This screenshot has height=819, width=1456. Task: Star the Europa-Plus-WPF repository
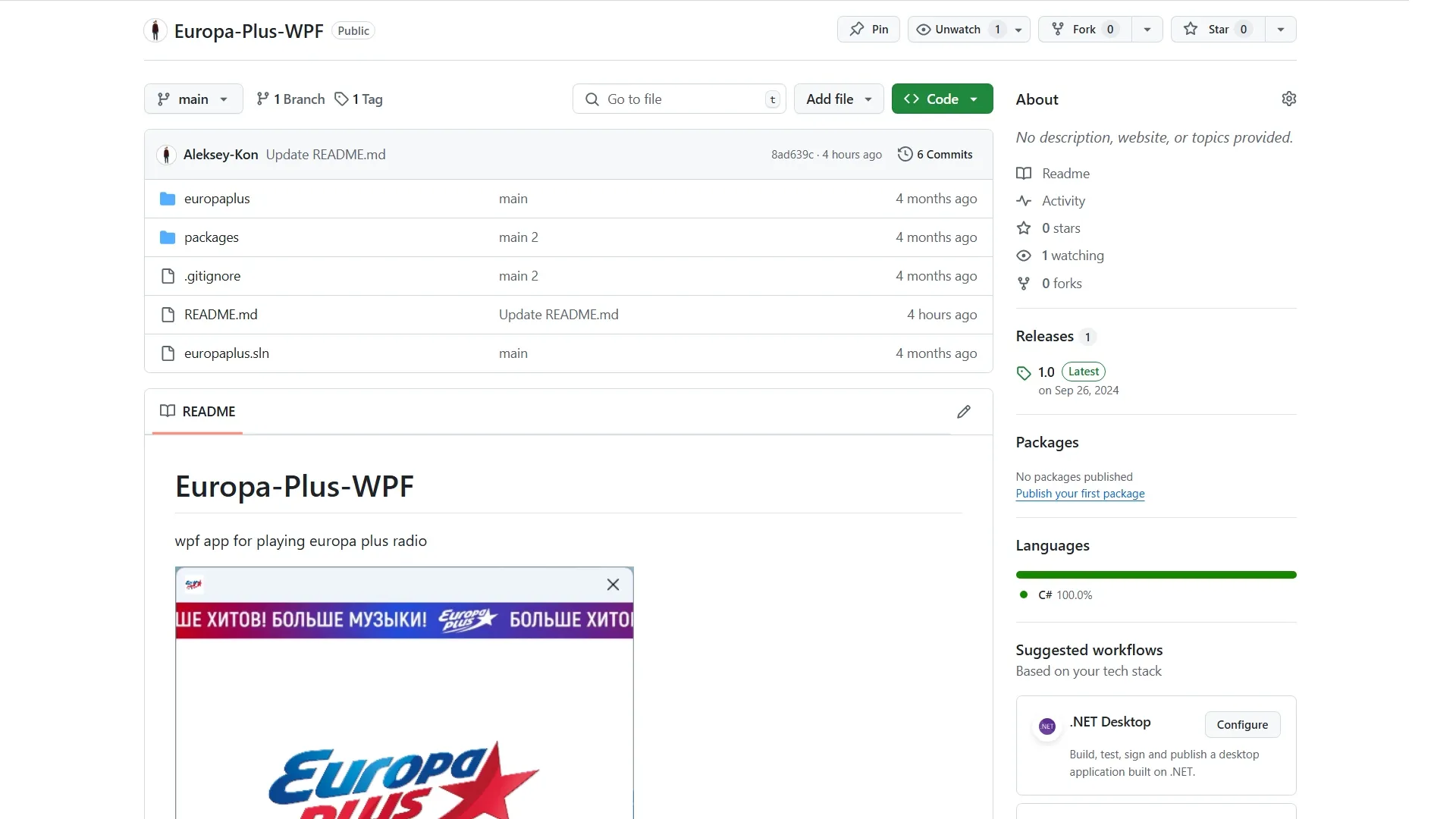tap(1218, 30)
